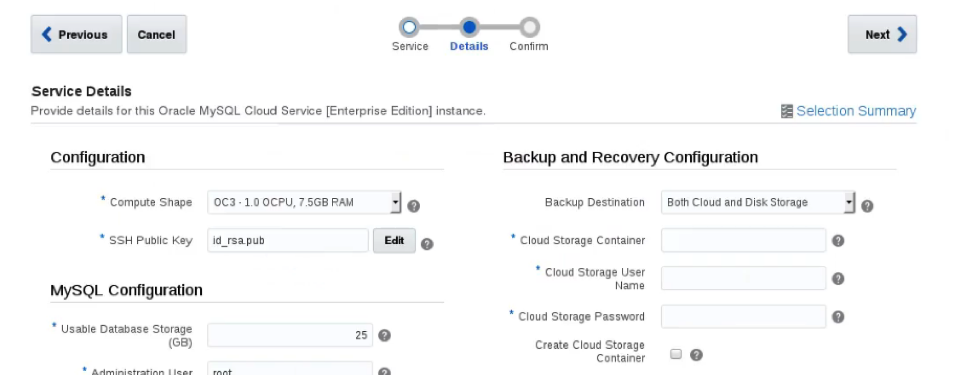Click the Backup and Recovery Configuration heading

(x=631, y=157)
